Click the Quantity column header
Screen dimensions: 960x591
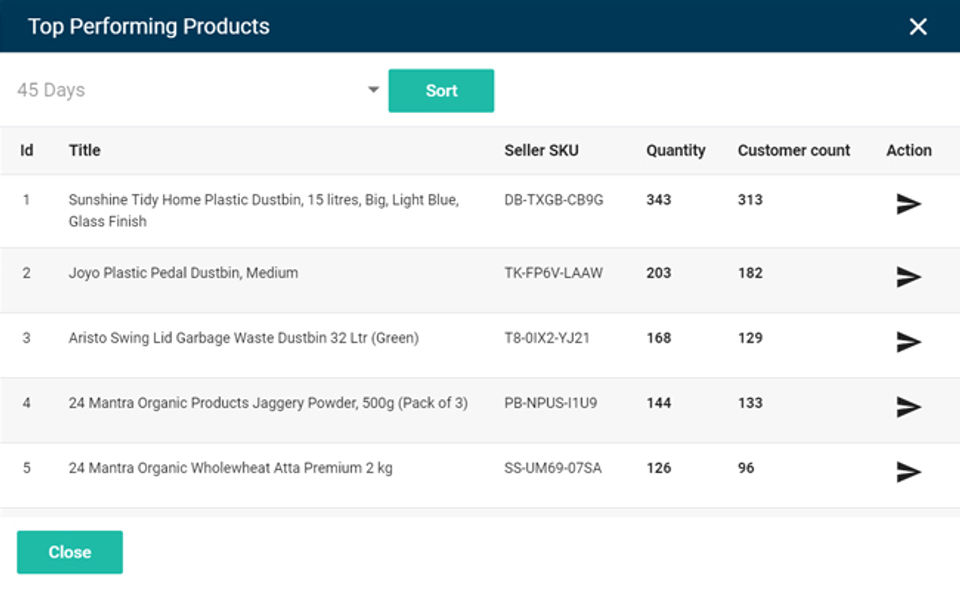tap(675, 150)
